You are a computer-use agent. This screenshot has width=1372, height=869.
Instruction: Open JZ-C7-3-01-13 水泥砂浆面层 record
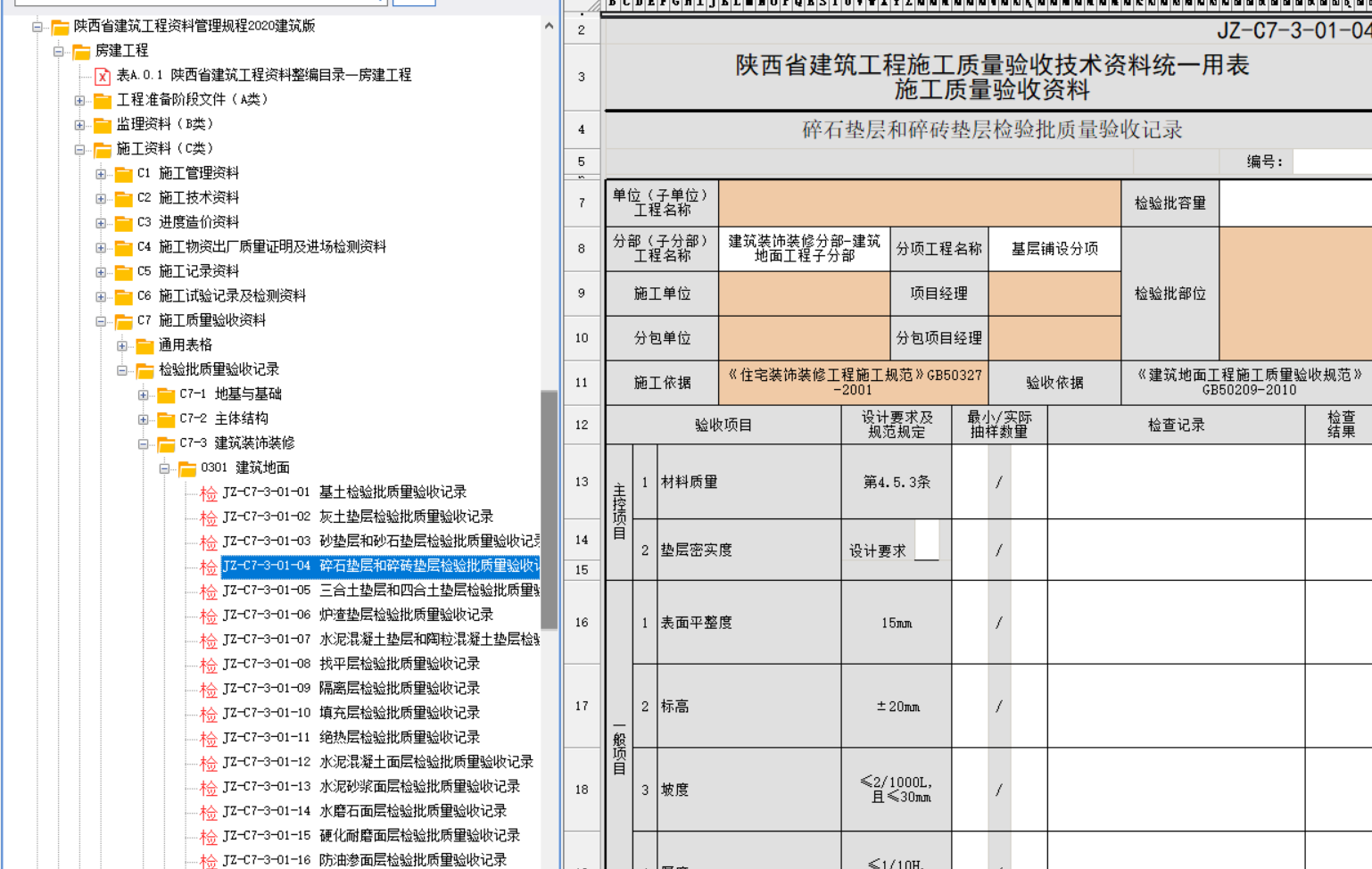(371, 787)
